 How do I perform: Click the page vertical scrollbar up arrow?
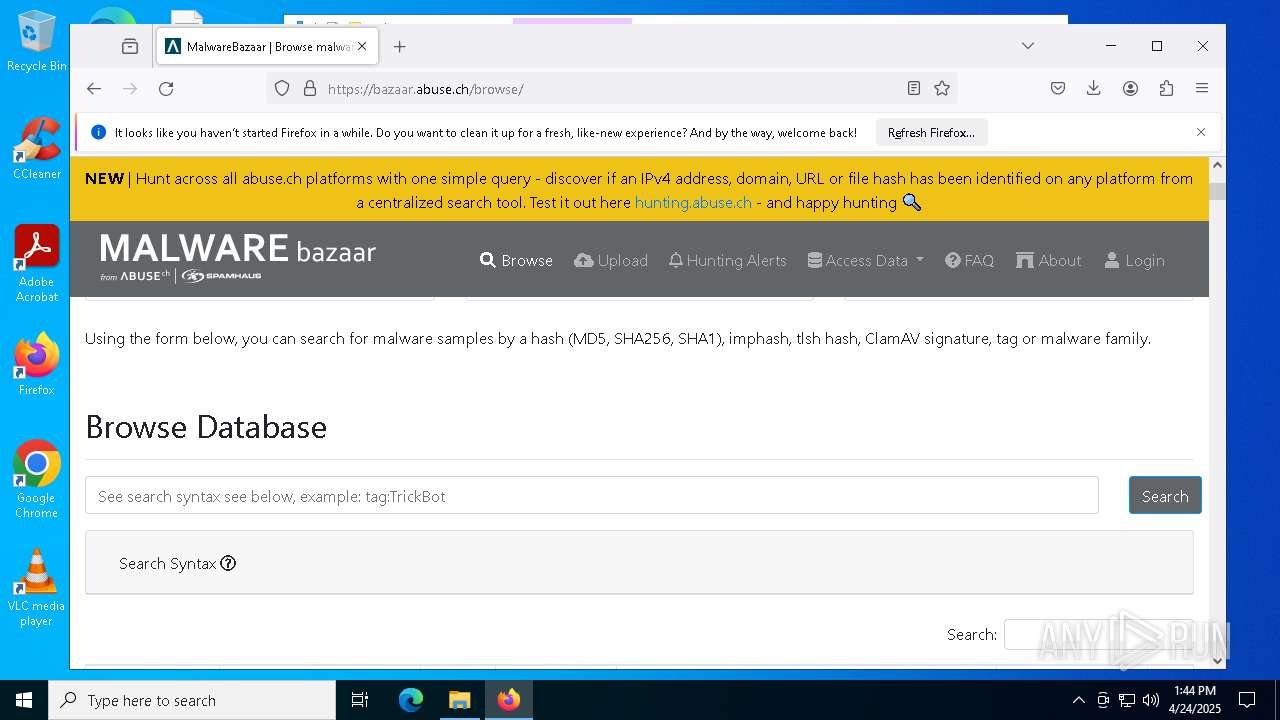(1217, 165)
